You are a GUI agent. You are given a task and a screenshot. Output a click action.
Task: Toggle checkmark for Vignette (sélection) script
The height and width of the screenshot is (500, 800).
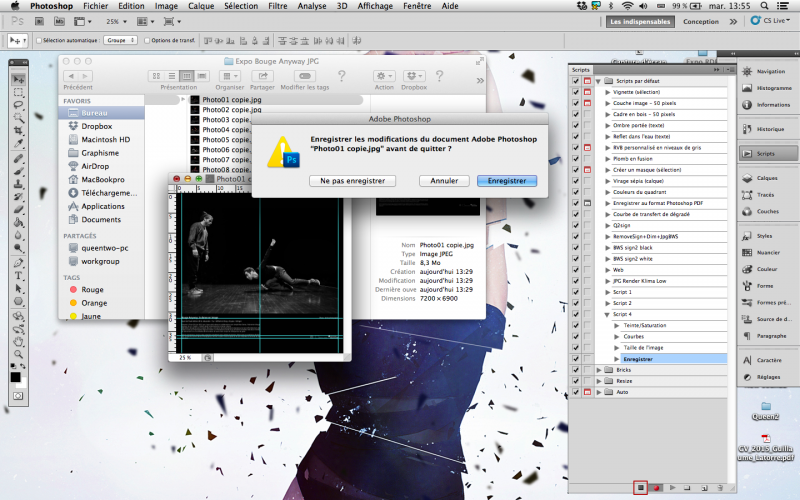576,92
